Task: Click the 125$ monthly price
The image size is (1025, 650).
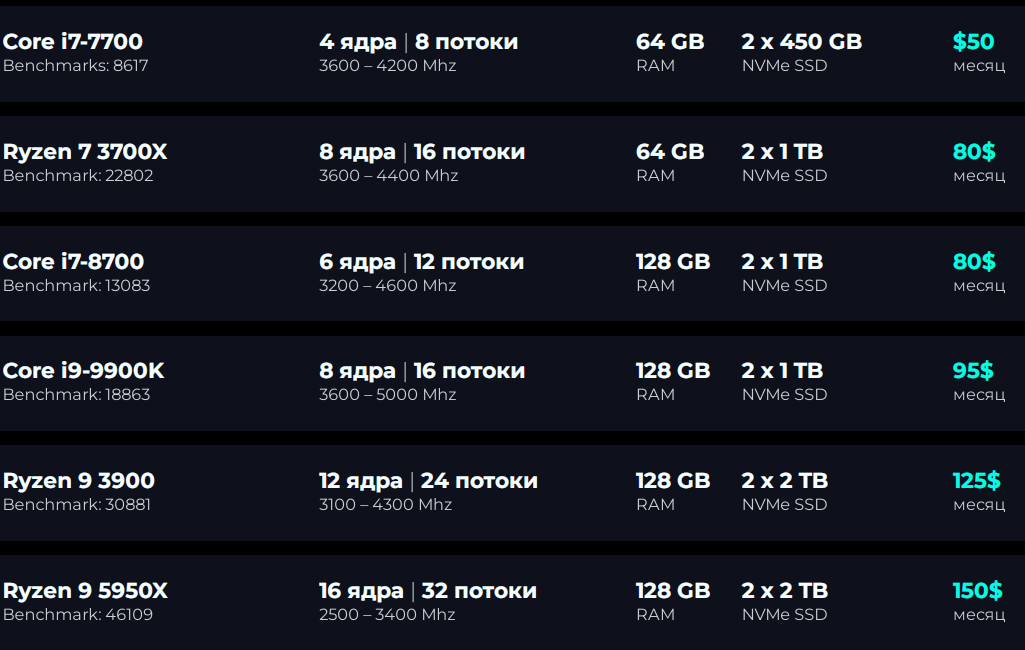Action: click(977, 481)
